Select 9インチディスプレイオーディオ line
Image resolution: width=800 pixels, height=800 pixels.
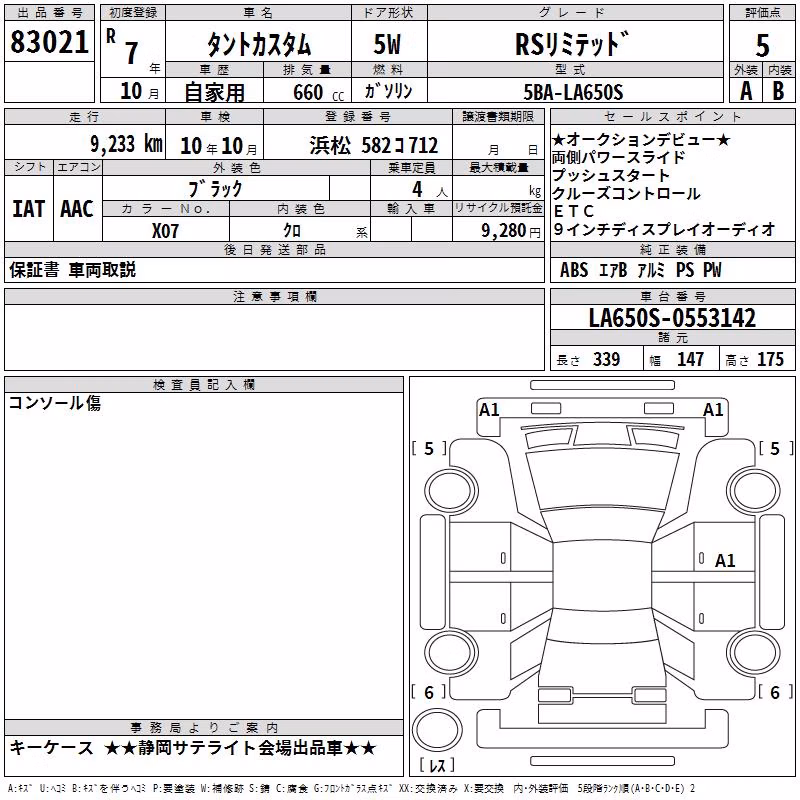pos(664,230)
